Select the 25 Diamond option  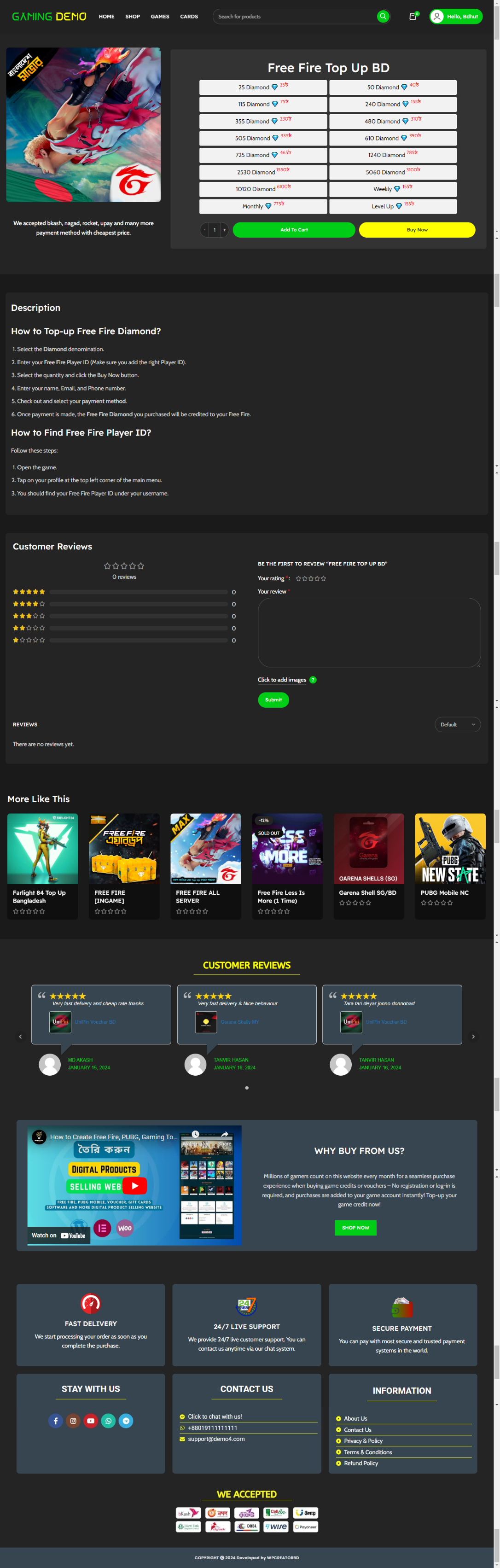tap(263, 87)
